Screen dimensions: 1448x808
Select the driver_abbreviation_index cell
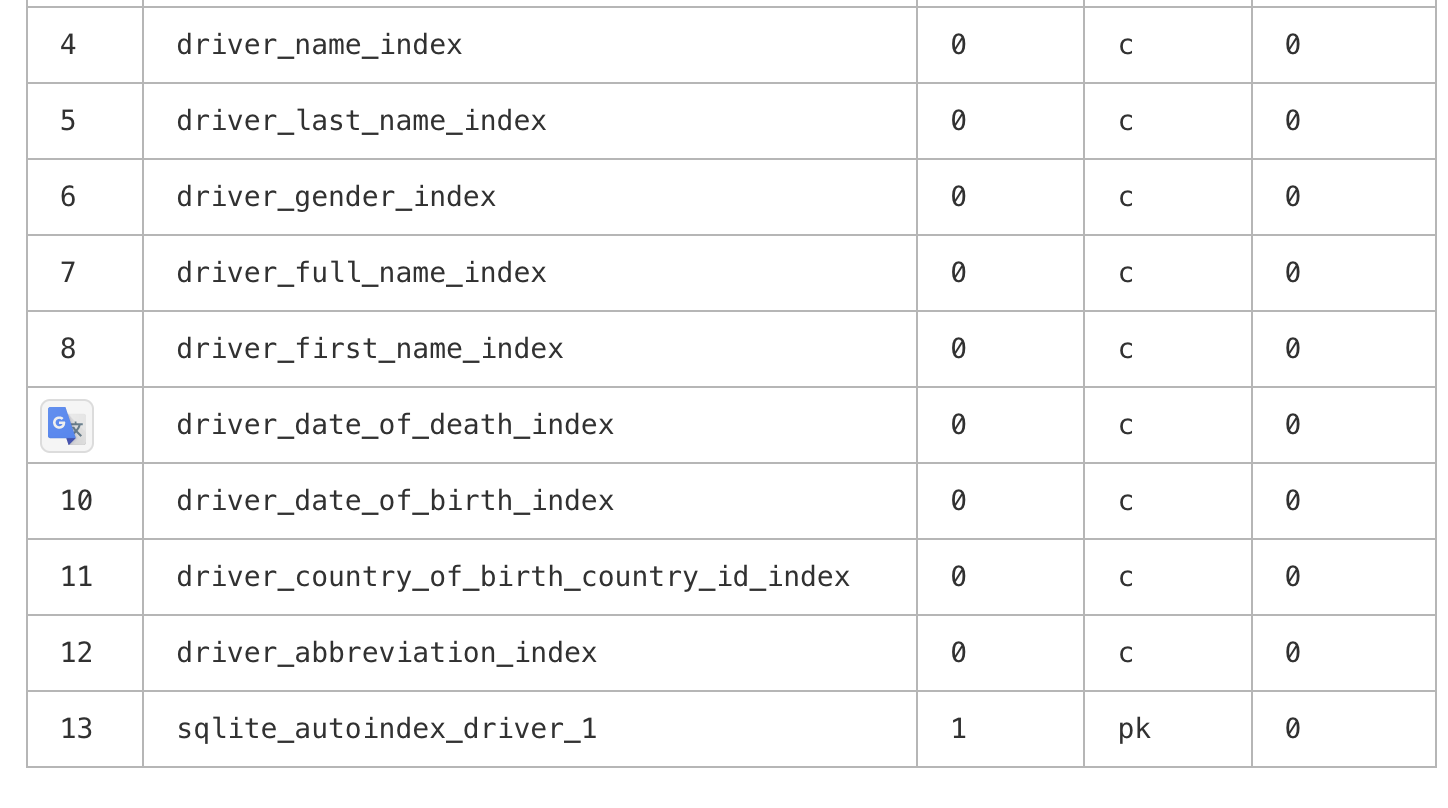click(386, 653)
